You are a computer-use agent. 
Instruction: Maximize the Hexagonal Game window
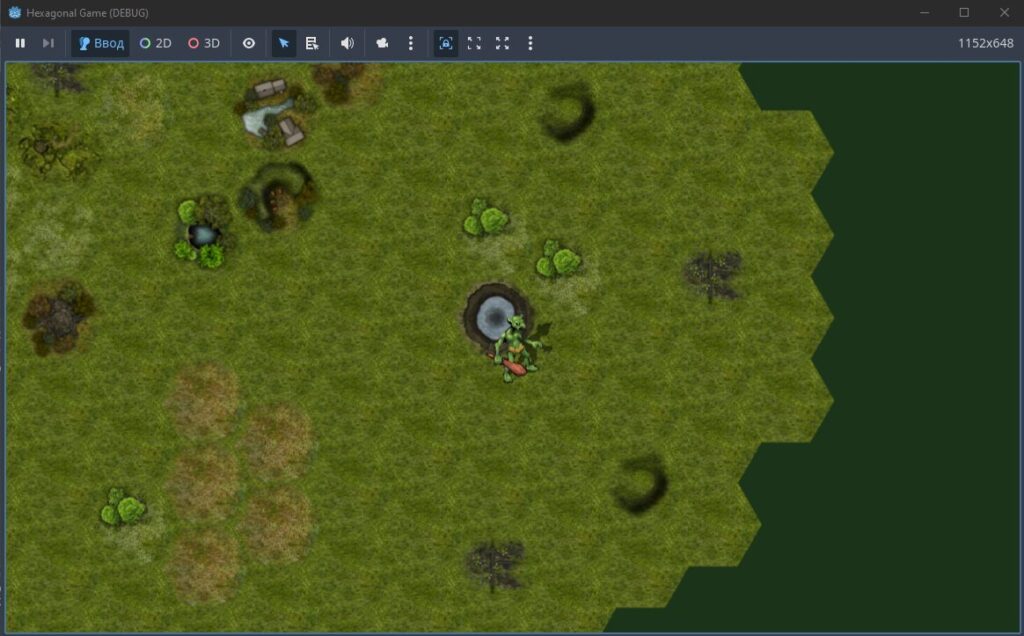click(x=964, y=12)
